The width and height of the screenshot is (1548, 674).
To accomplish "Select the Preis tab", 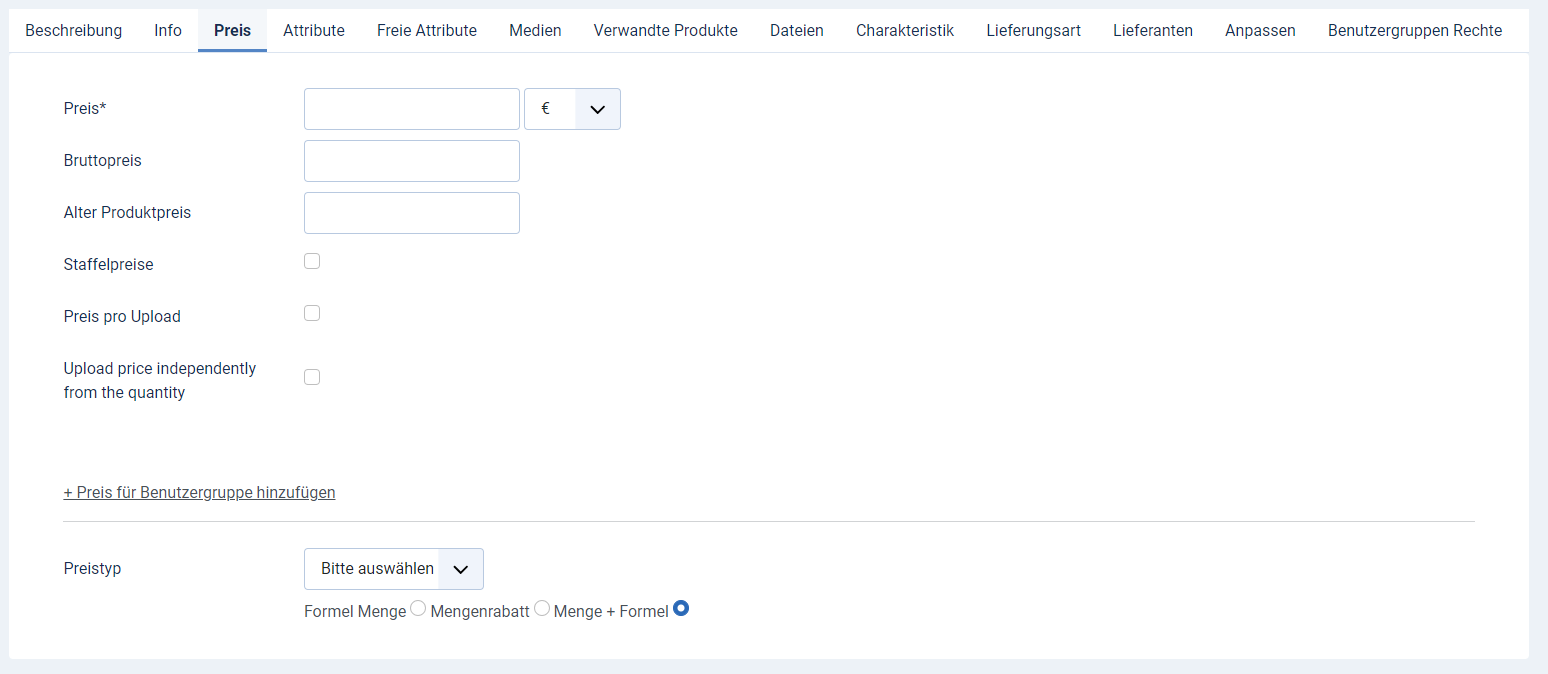I will (232, 30).
